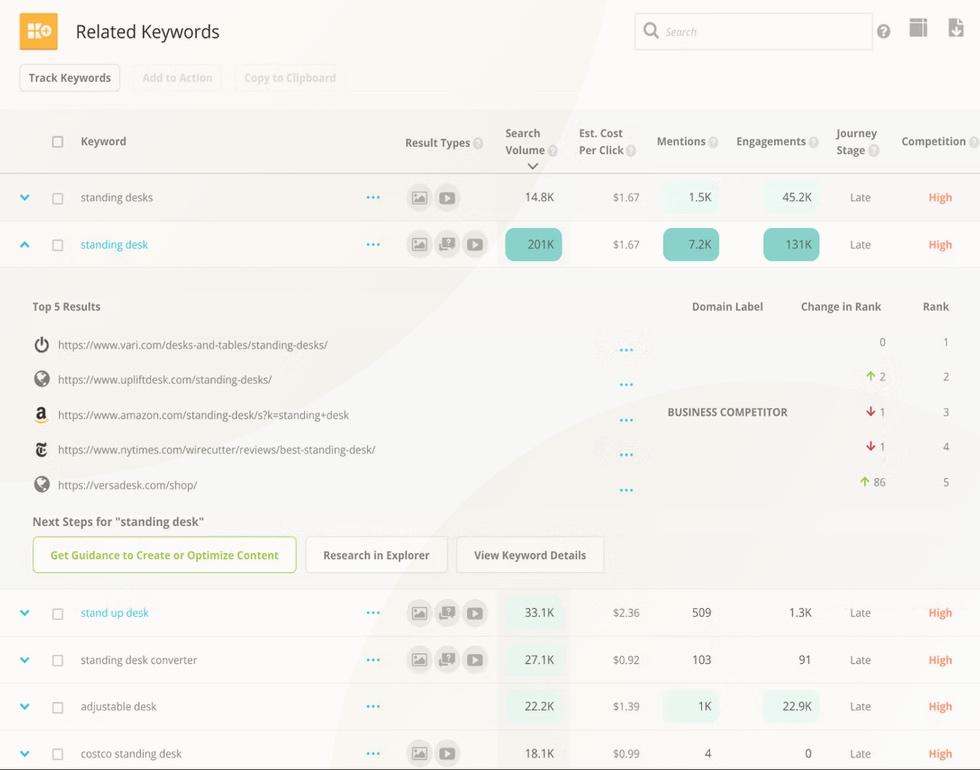Click video icon for costco standing desk row
The image size is (980, 770).
pyautogui.click(x=447, y=754)
